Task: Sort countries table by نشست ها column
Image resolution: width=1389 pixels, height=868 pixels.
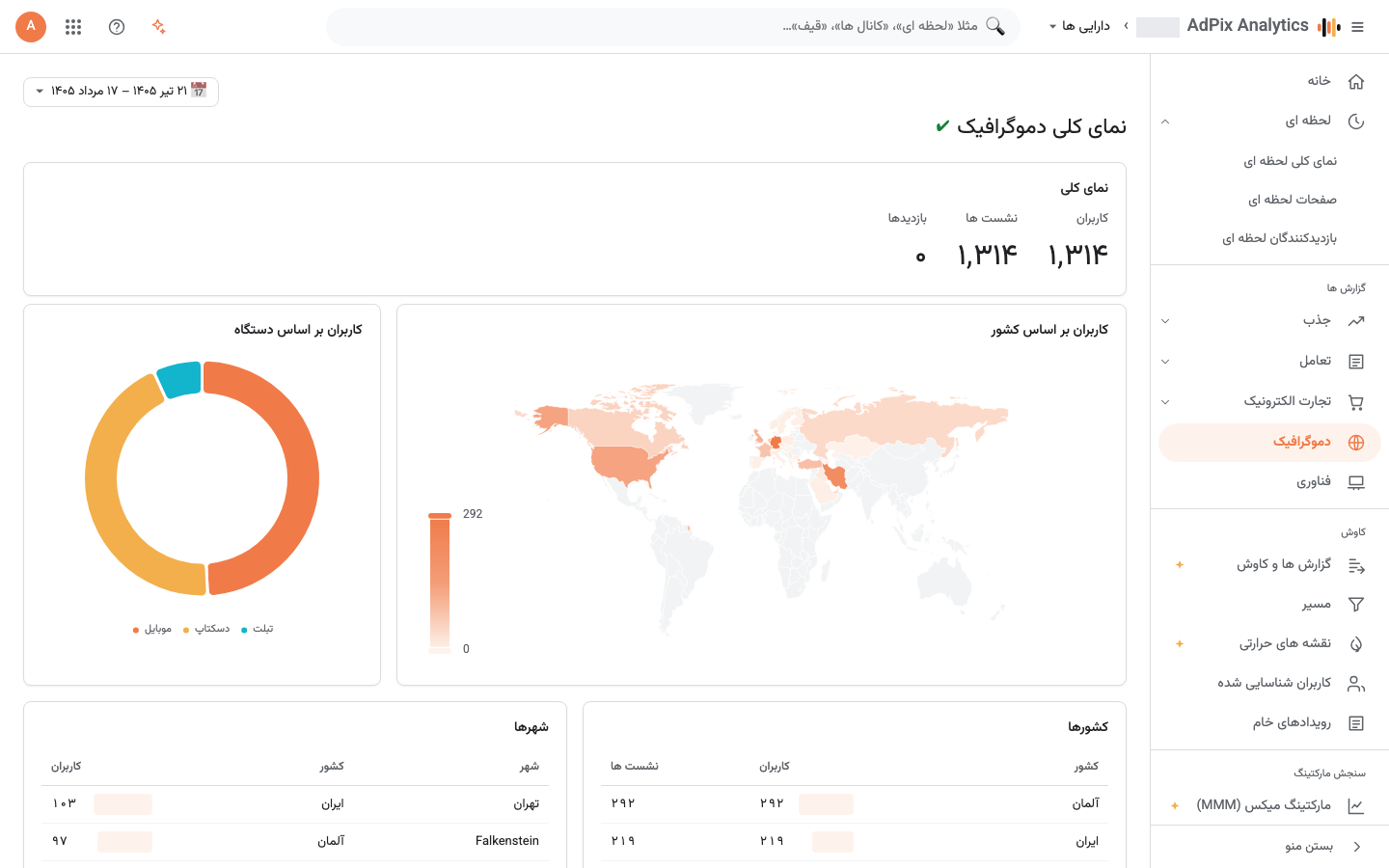Action: [x=635, y=767]
